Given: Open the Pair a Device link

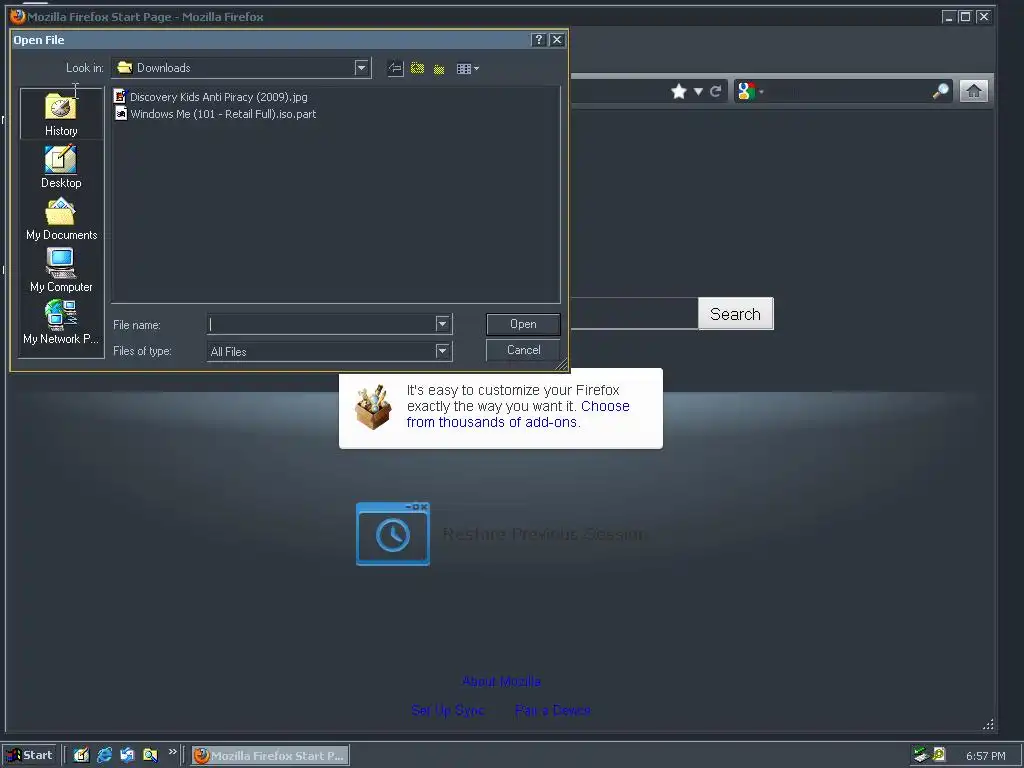Looking at the screenshot, I should (x=552, y=710).
